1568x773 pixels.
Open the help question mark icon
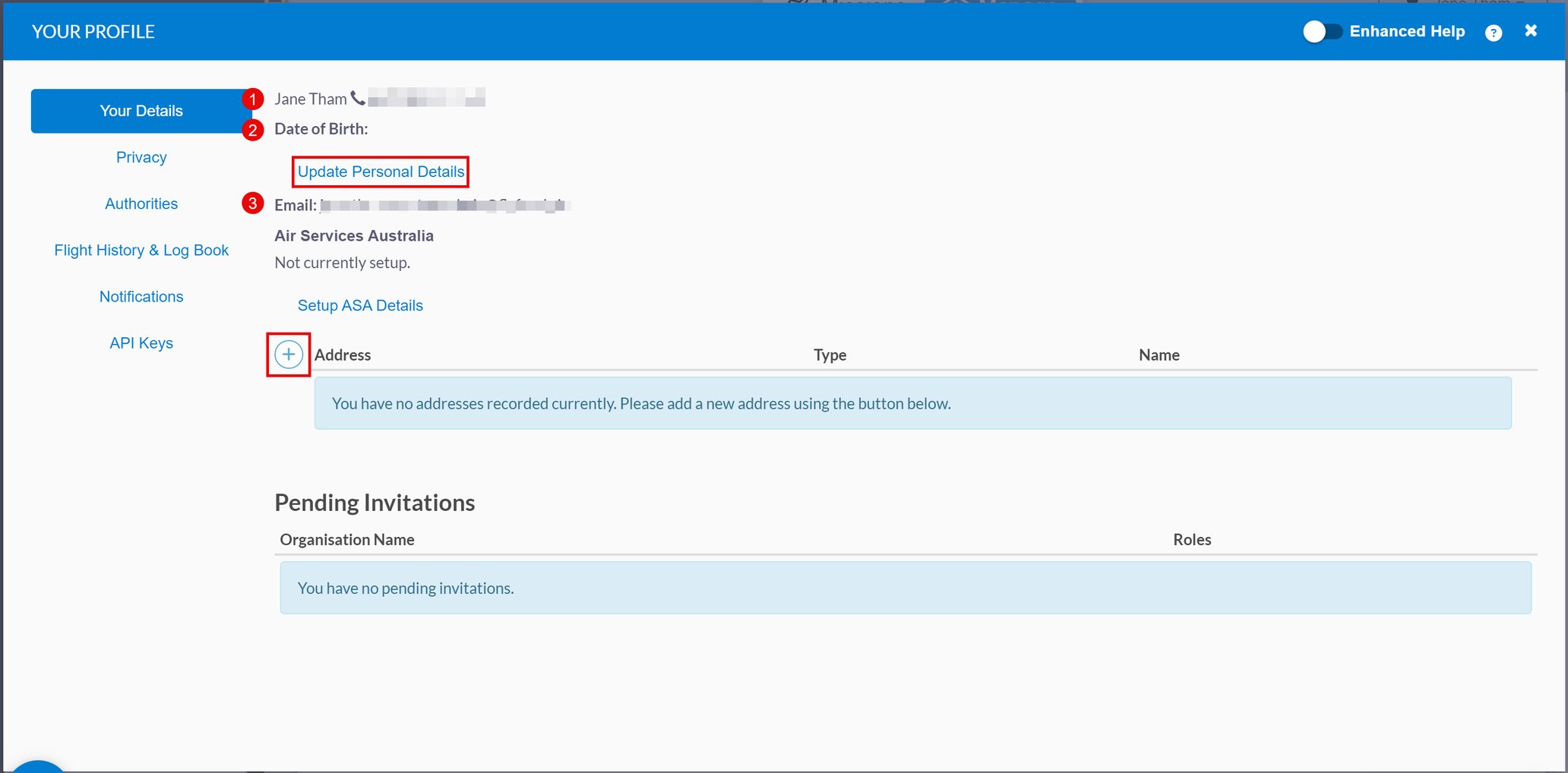pos(1494,31)
